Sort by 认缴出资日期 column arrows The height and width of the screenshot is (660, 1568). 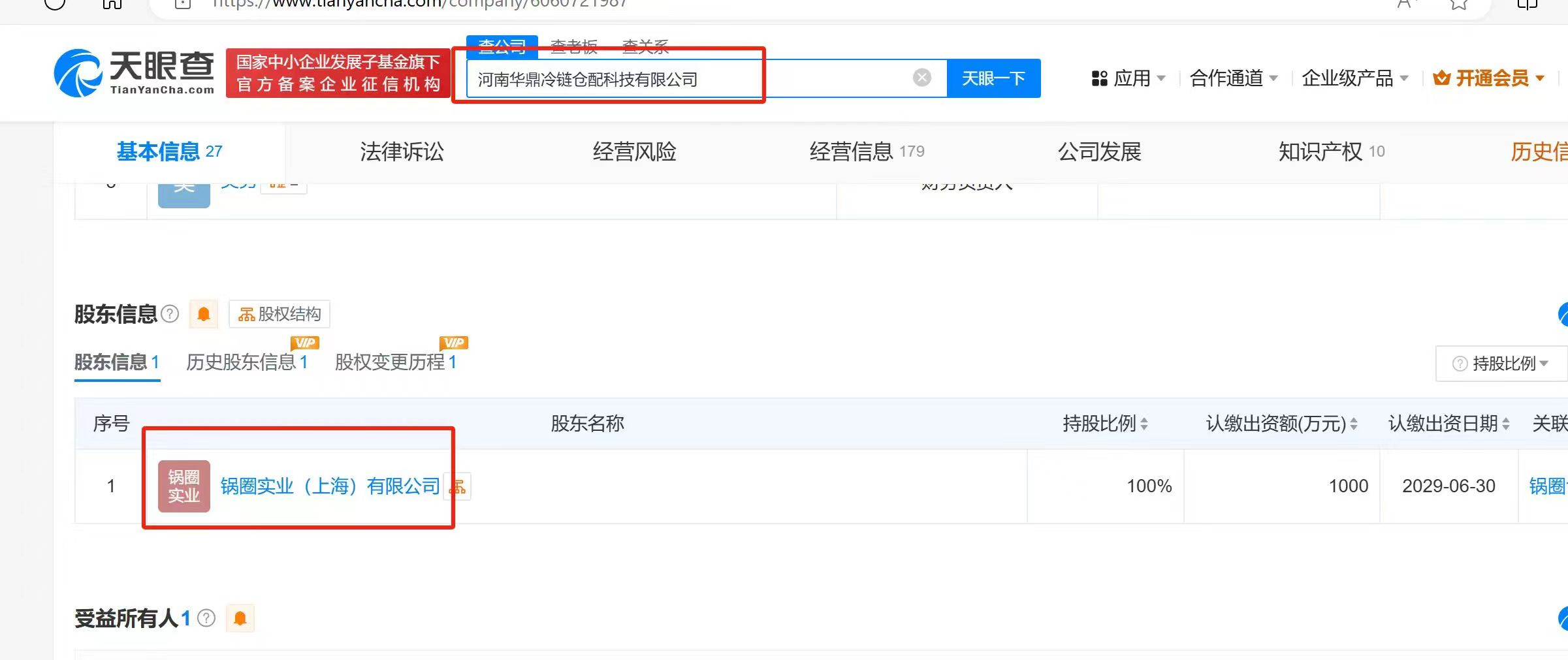tap(1506, 424)
